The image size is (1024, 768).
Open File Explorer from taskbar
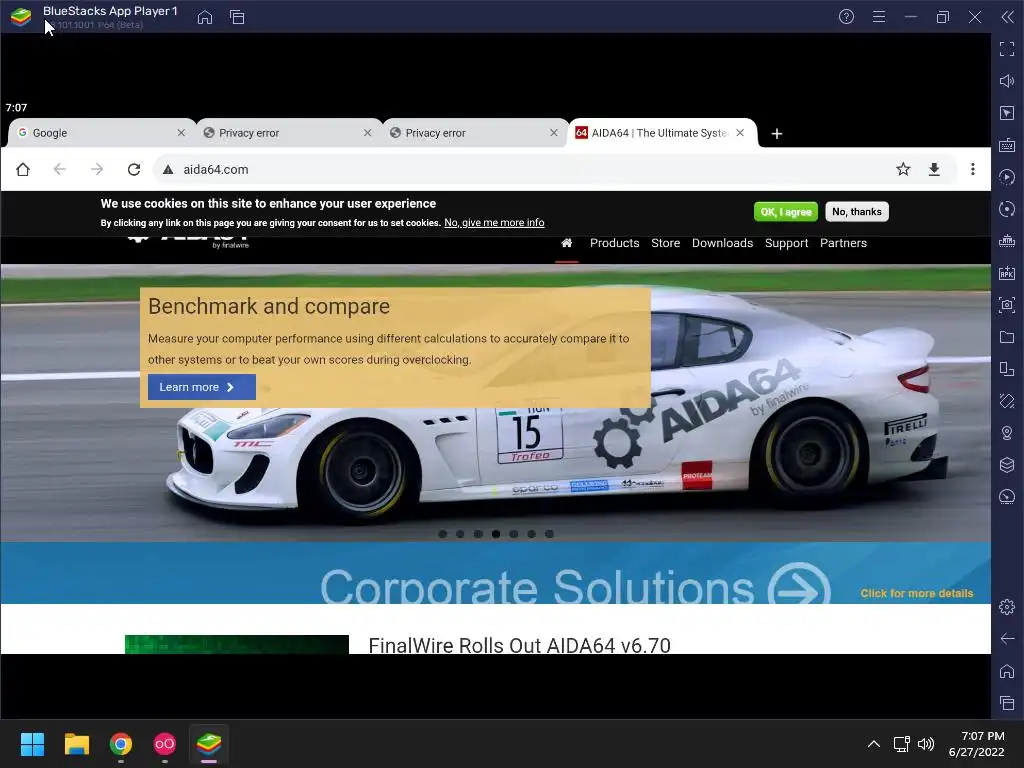[x=76, y=744]
